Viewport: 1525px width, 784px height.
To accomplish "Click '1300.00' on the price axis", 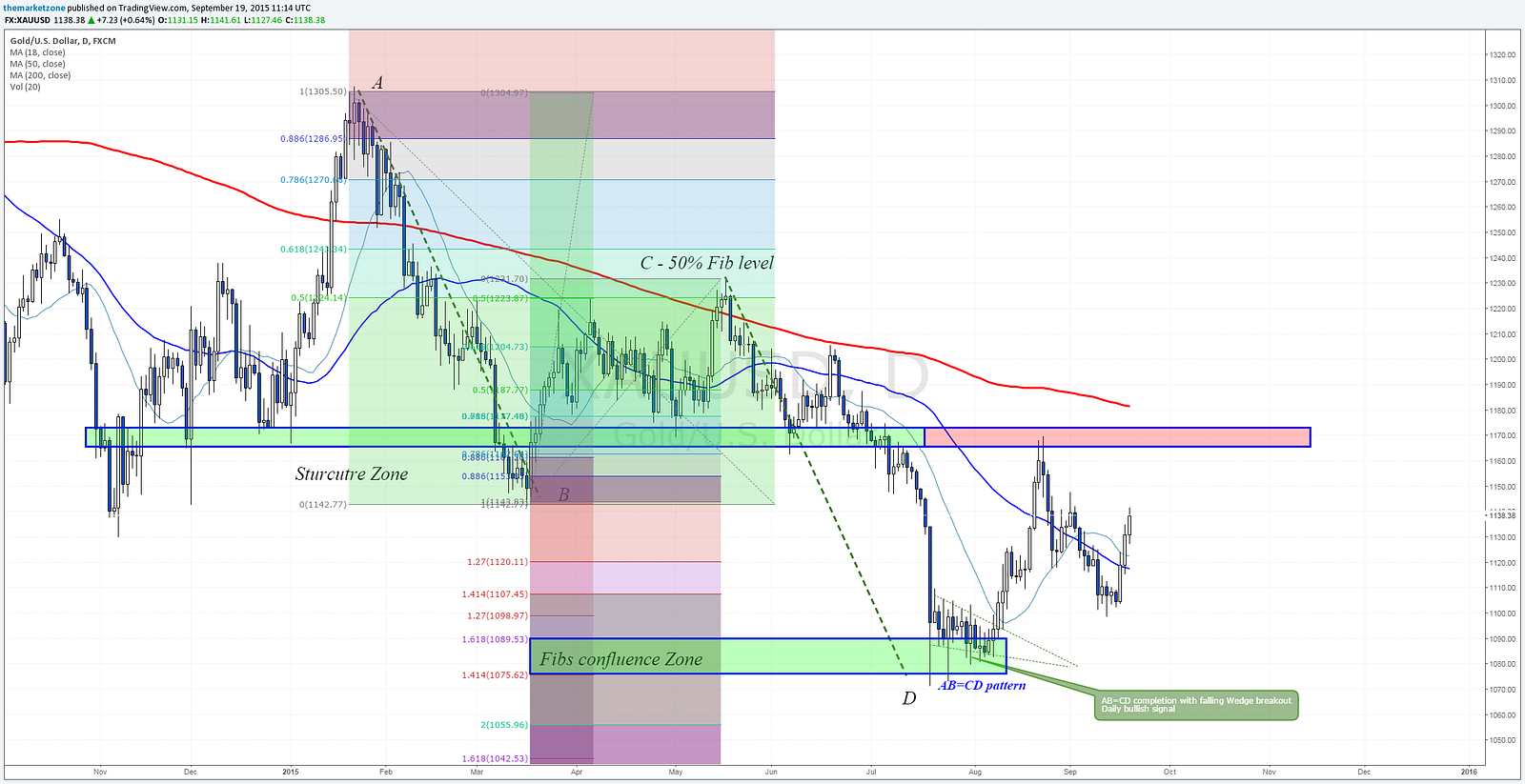I will point(1503,106).
